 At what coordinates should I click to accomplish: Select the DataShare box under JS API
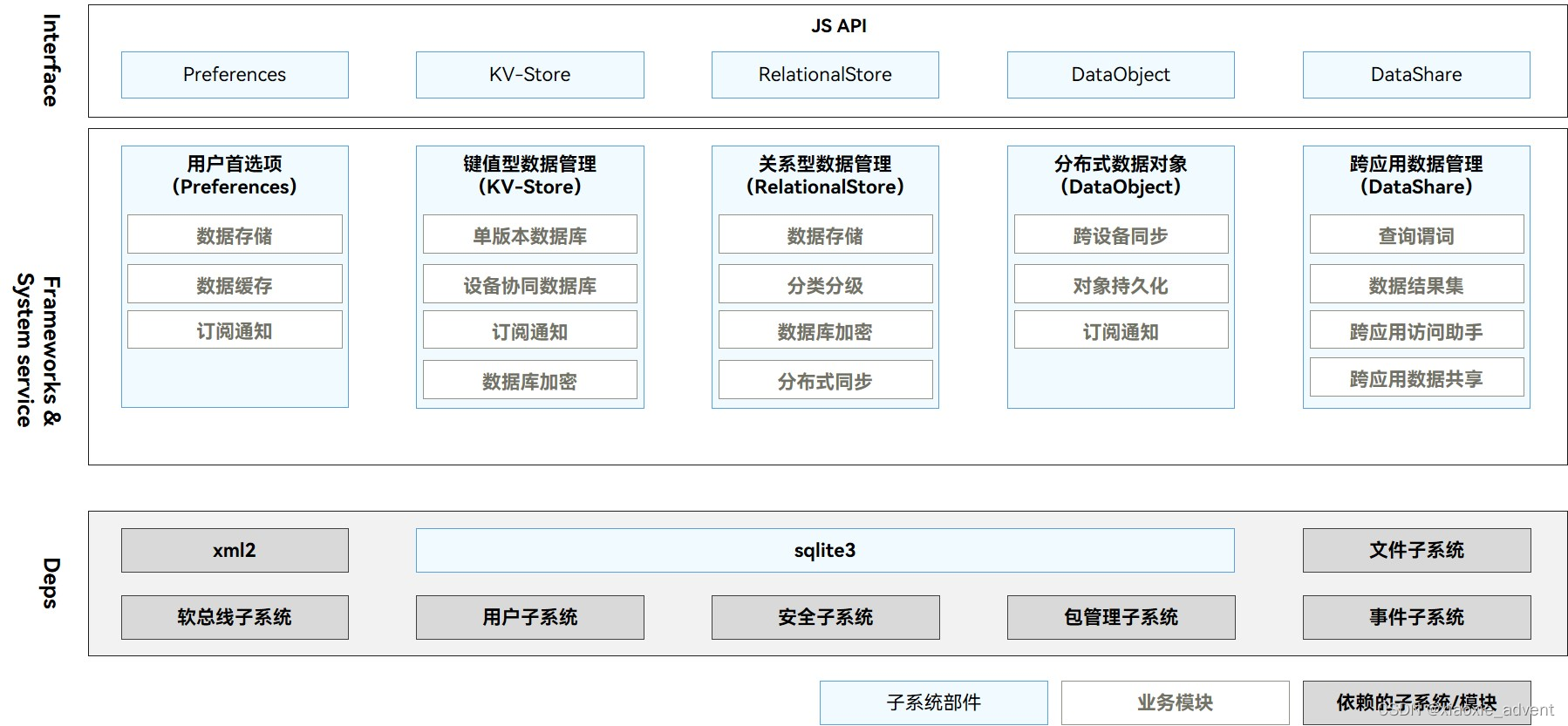click(x=1416, y=75)
